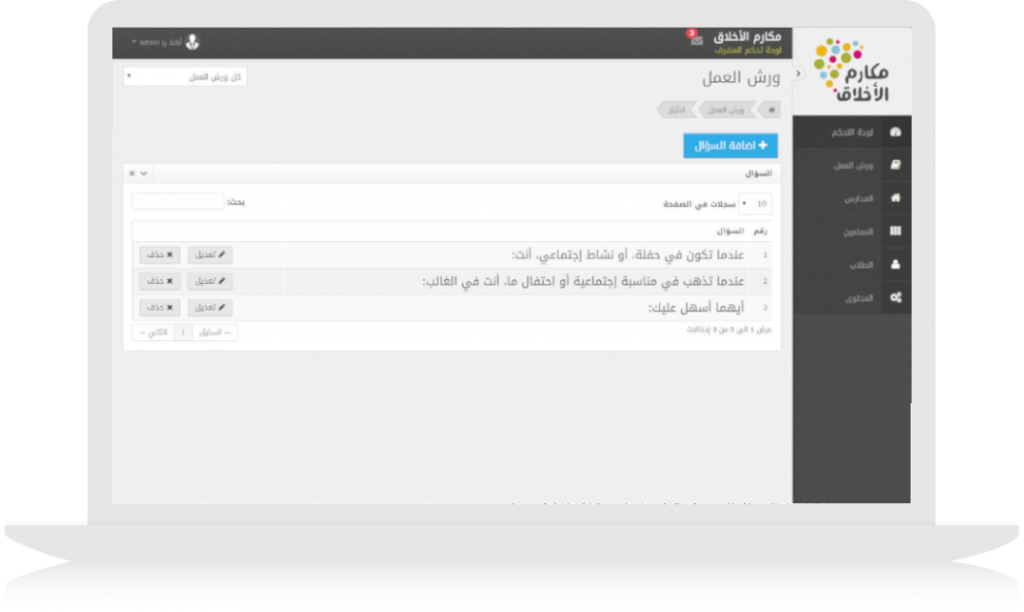Viewport: 1024px width, 612px height.
Task: Collapse the السؤال panel using the chevron
Action: pos(144,174)
